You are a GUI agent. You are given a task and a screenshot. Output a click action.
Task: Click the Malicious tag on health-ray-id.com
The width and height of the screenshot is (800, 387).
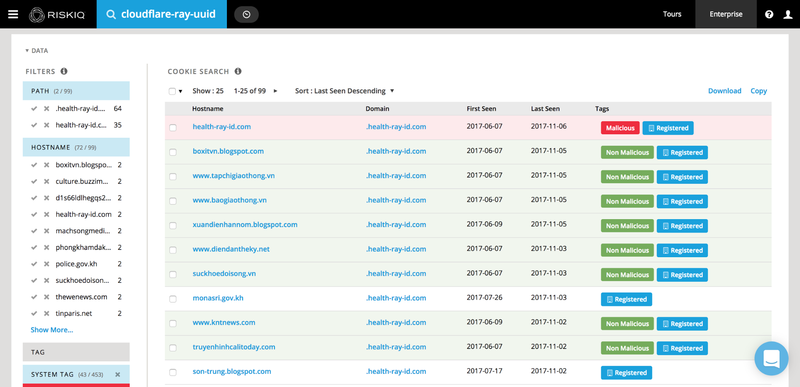coord(620,128)
